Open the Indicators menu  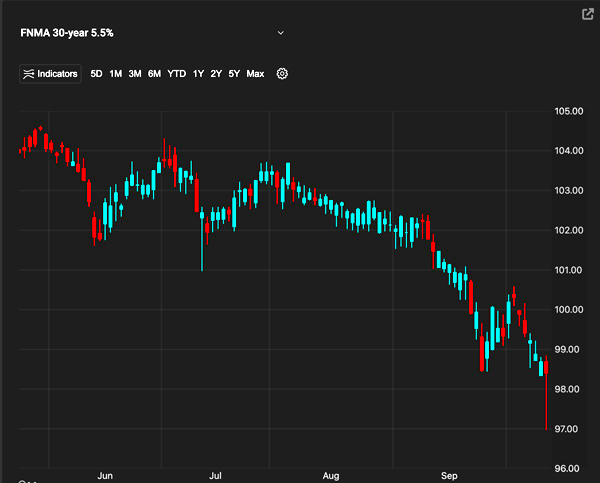[50, 74]
